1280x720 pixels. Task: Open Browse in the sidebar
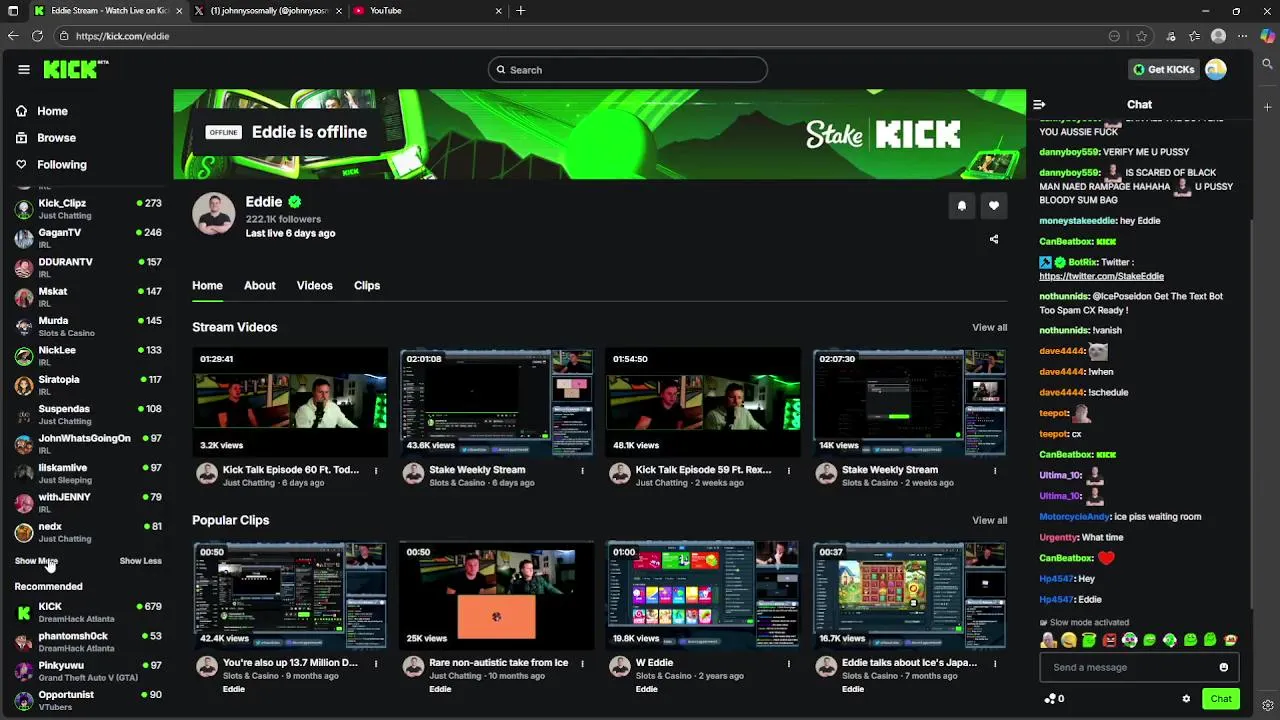pos(56,138)
